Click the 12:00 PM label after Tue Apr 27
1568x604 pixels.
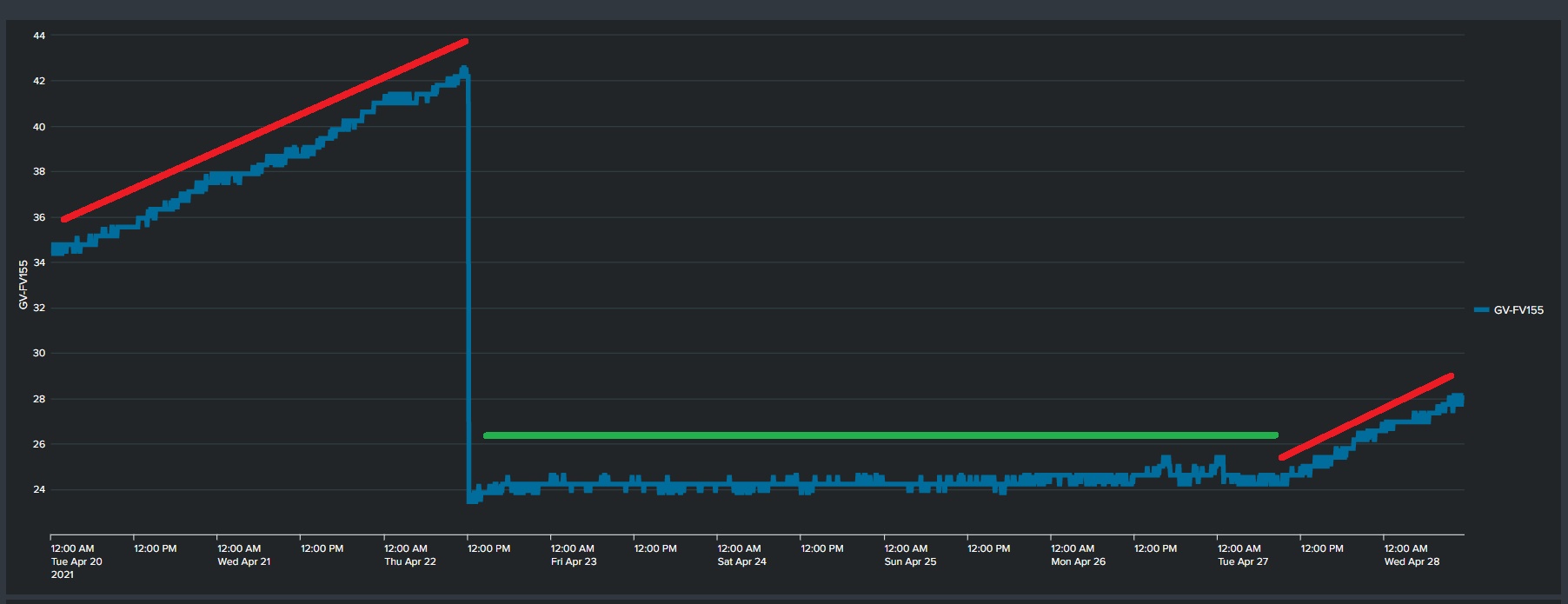(1322, 548)
